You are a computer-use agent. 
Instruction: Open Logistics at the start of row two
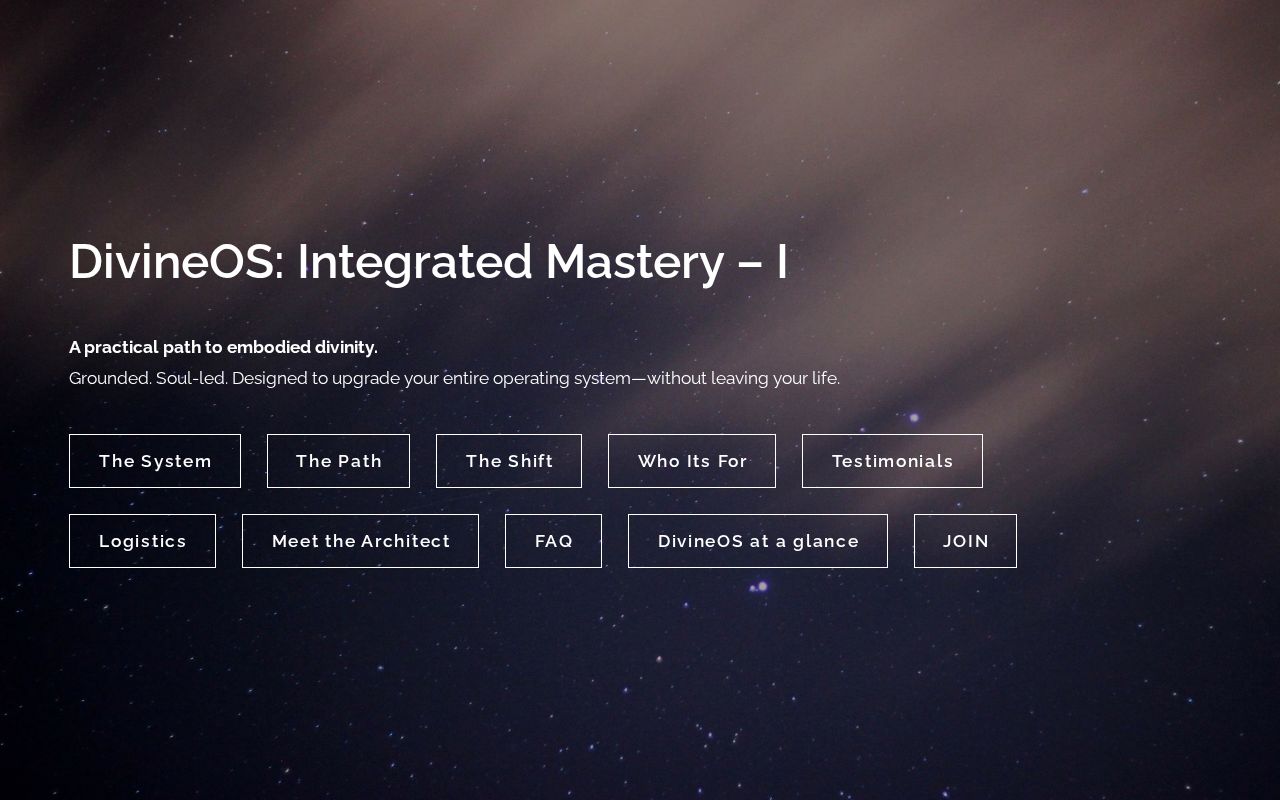pyautogui.click(x=142, y=541)
